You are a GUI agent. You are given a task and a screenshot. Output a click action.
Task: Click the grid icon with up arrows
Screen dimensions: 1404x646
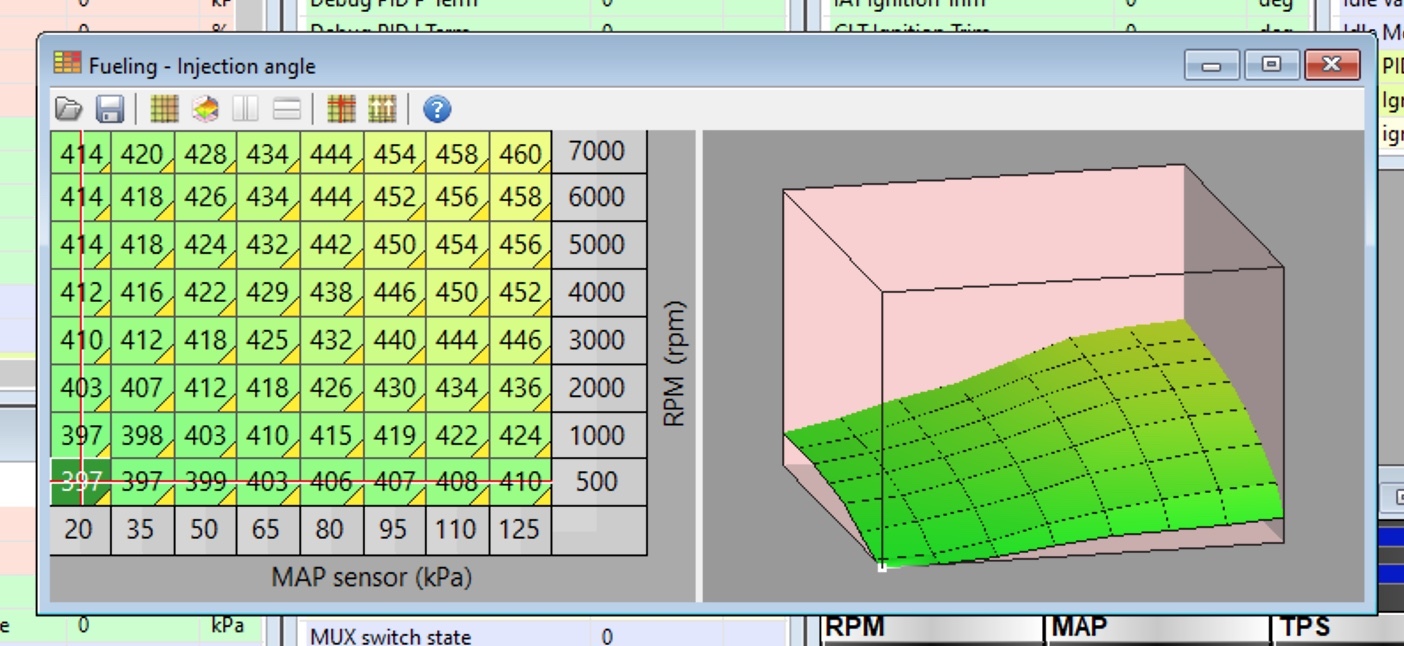point(382,109)
